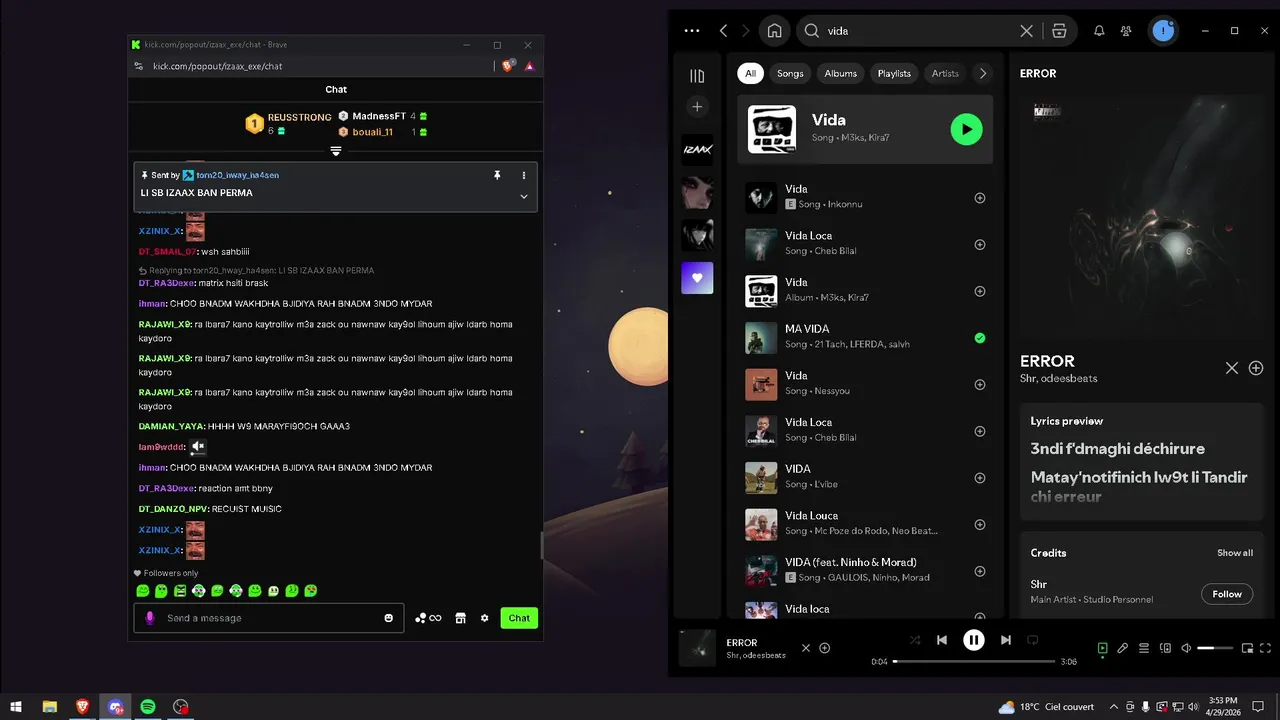Unpin message pin icon in Kick chat
Viewport: 1280px width, 720px height.
[497, 175]
